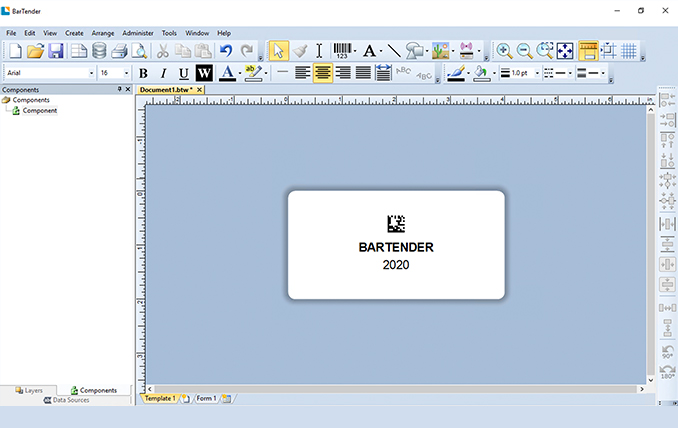The width and height of the screenshot is (678, 428).
Task: Center align the text
Action: click(x=323, y=73)
